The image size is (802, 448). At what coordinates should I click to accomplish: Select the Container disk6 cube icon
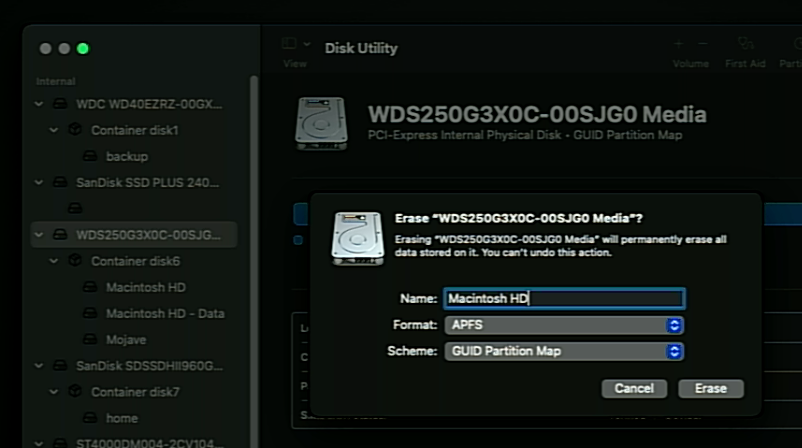pyautogui.click(x=75, y=261)
